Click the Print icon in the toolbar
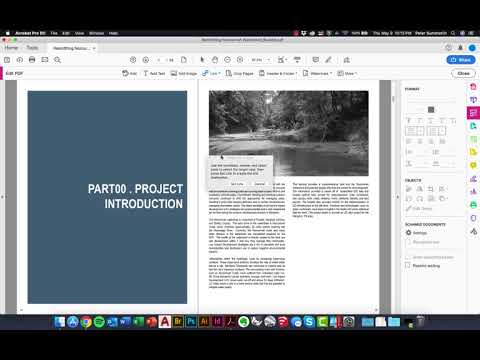This screenshot has height=360, width=480. pyautogui.click(x=32, y=60)
